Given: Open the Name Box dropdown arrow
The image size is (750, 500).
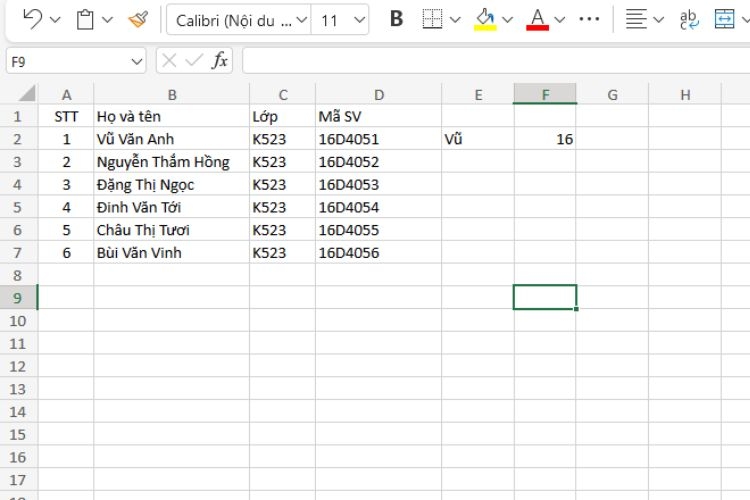Looking at the screenshot, I should [x=137, y=62].
